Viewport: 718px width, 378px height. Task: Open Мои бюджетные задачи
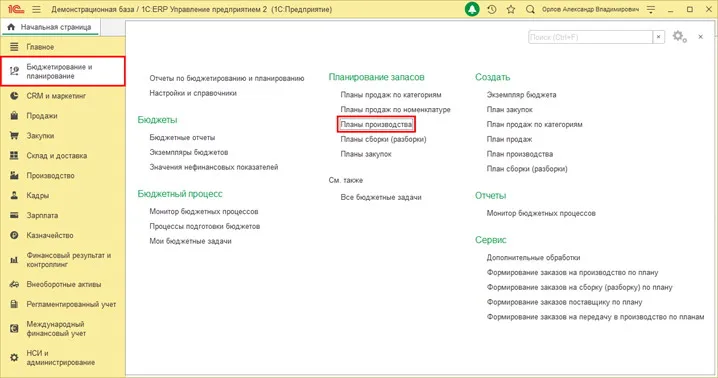pyautogui.click(x=190, y=241)
